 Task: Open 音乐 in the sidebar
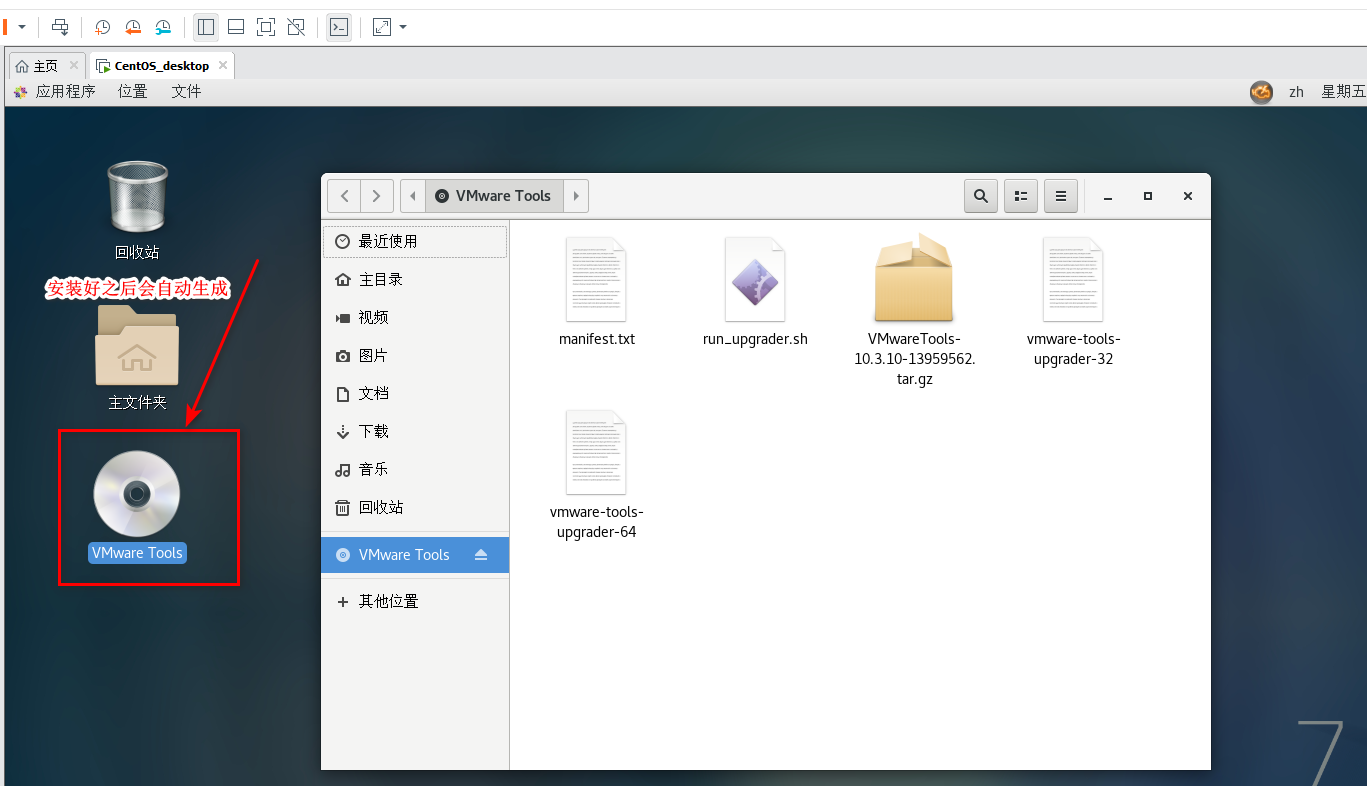[x=415, y=469]
